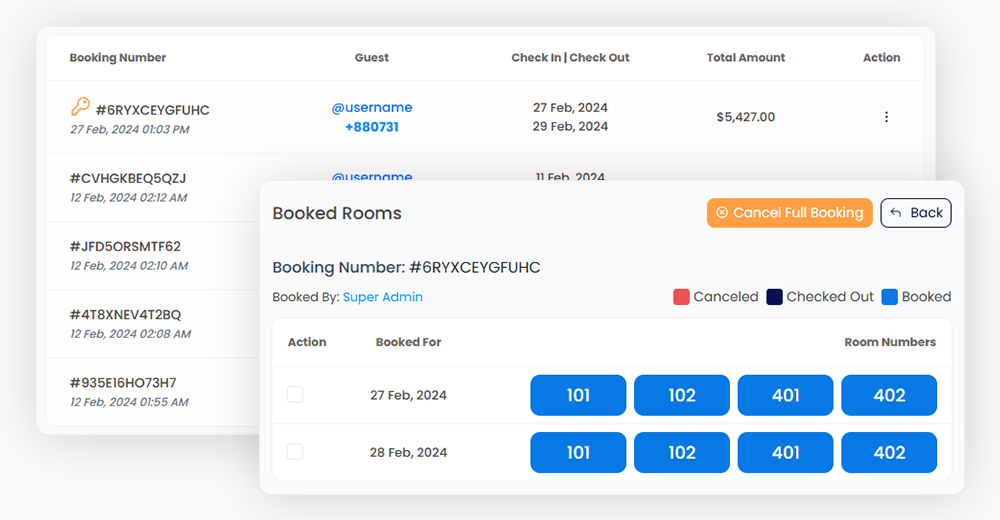1000x520 pixels.
Task: Select room 401 for 28 Feb, 2024
Action: pyautogui.click(x=785, y=452)
